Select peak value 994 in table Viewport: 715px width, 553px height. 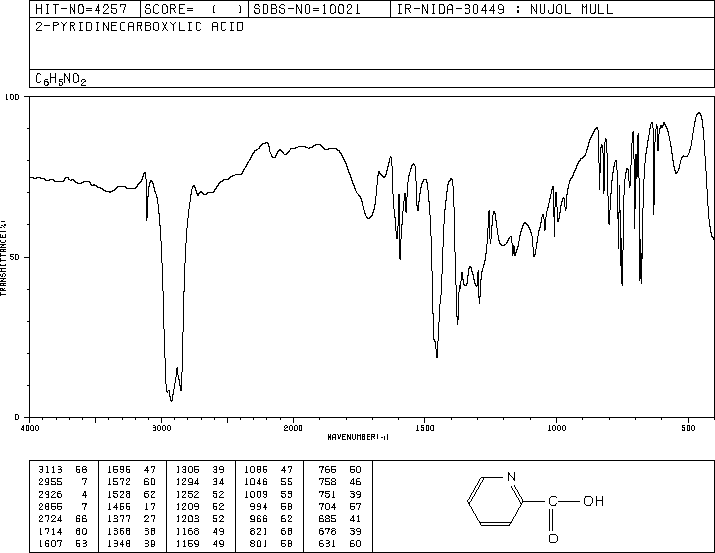[259, 506]
